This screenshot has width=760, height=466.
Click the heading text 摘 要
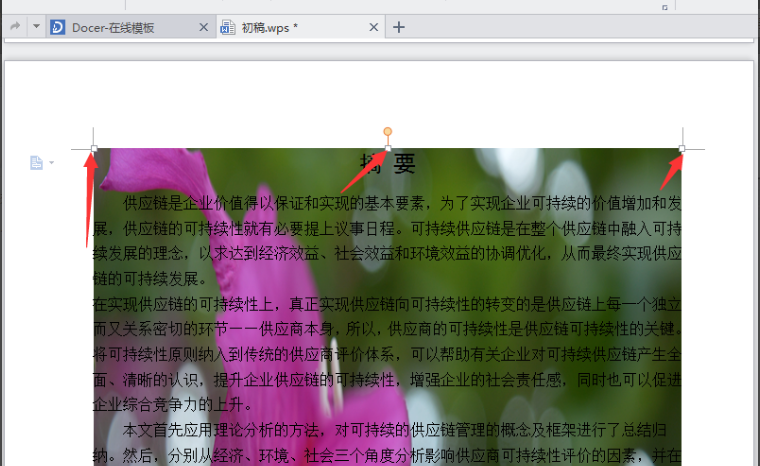tap(388, 164)
